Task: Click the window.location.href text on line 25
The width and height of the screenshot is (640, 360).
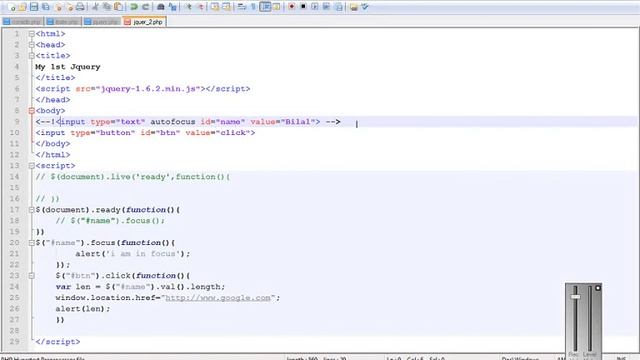Action: (x=105, y=298)
